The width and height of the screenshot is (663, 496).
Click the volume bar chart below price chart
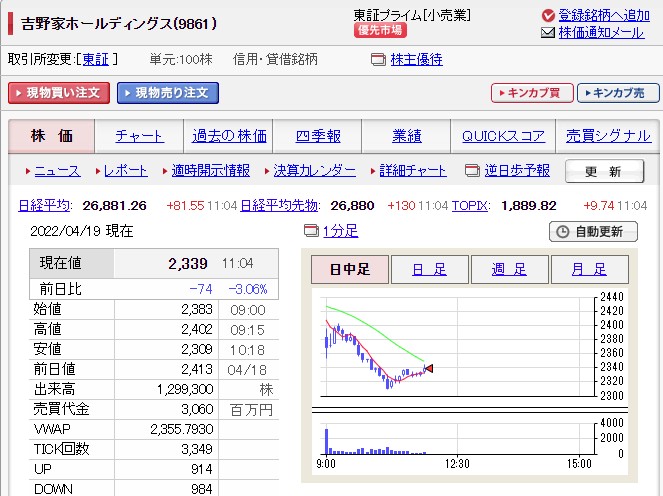pyautogui.click(x=458, y=439)
